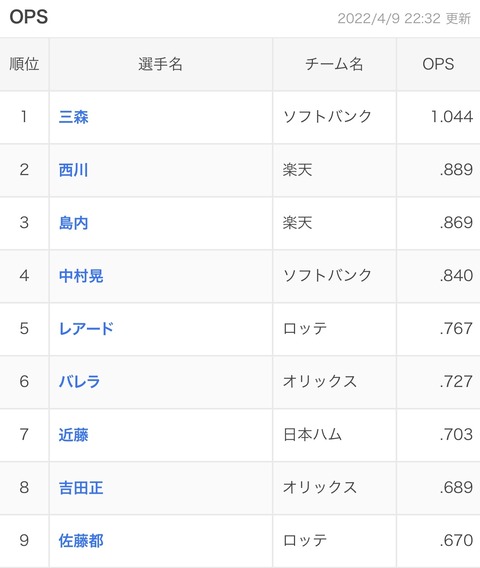The height and width of the screenshot is (568, 480).
Task: Open player link 中村晃
Action: pyautogui.click(x=81, y=276)
